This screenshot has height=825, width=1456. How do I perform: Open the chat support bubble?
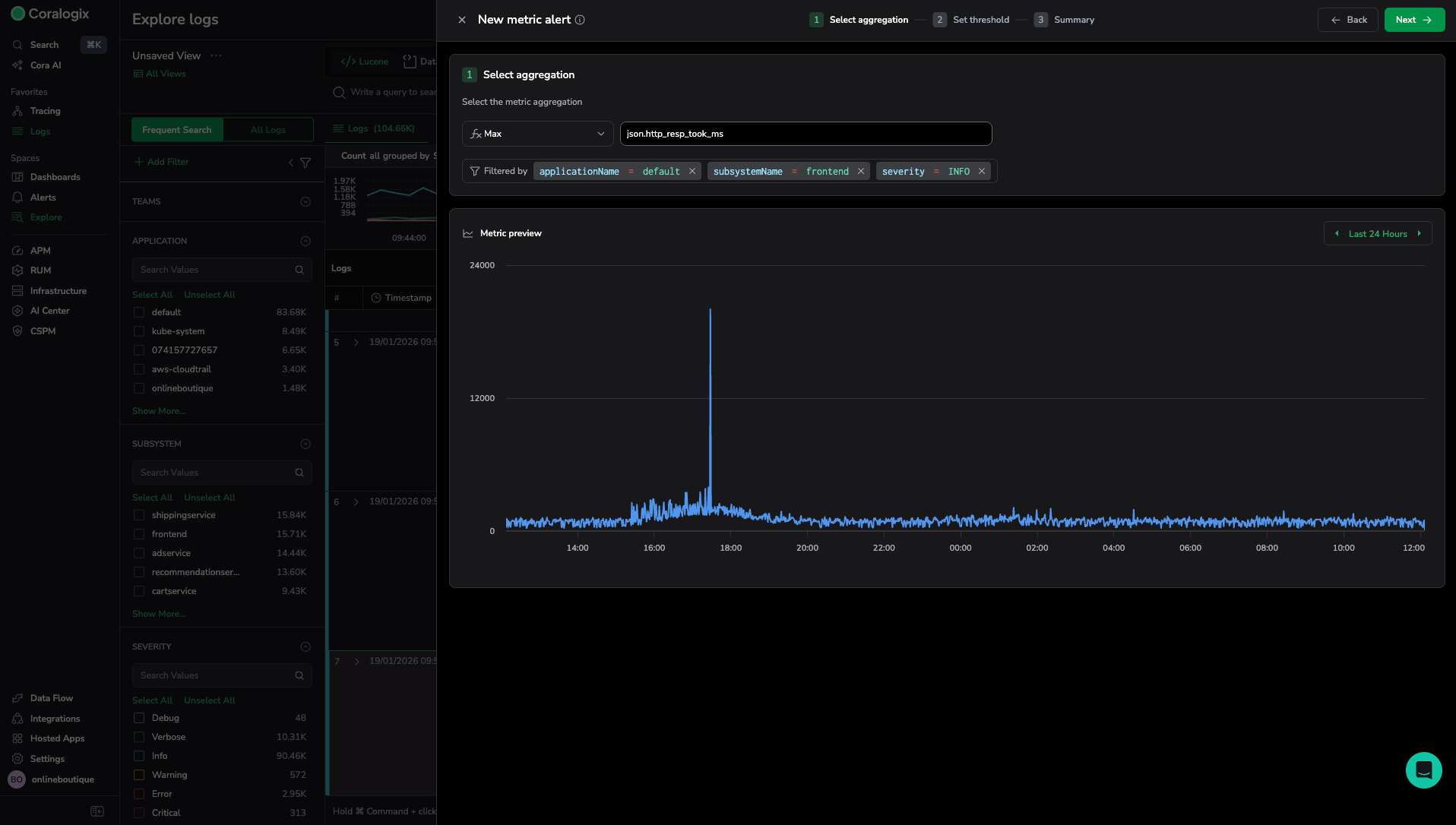point(1423,770)
